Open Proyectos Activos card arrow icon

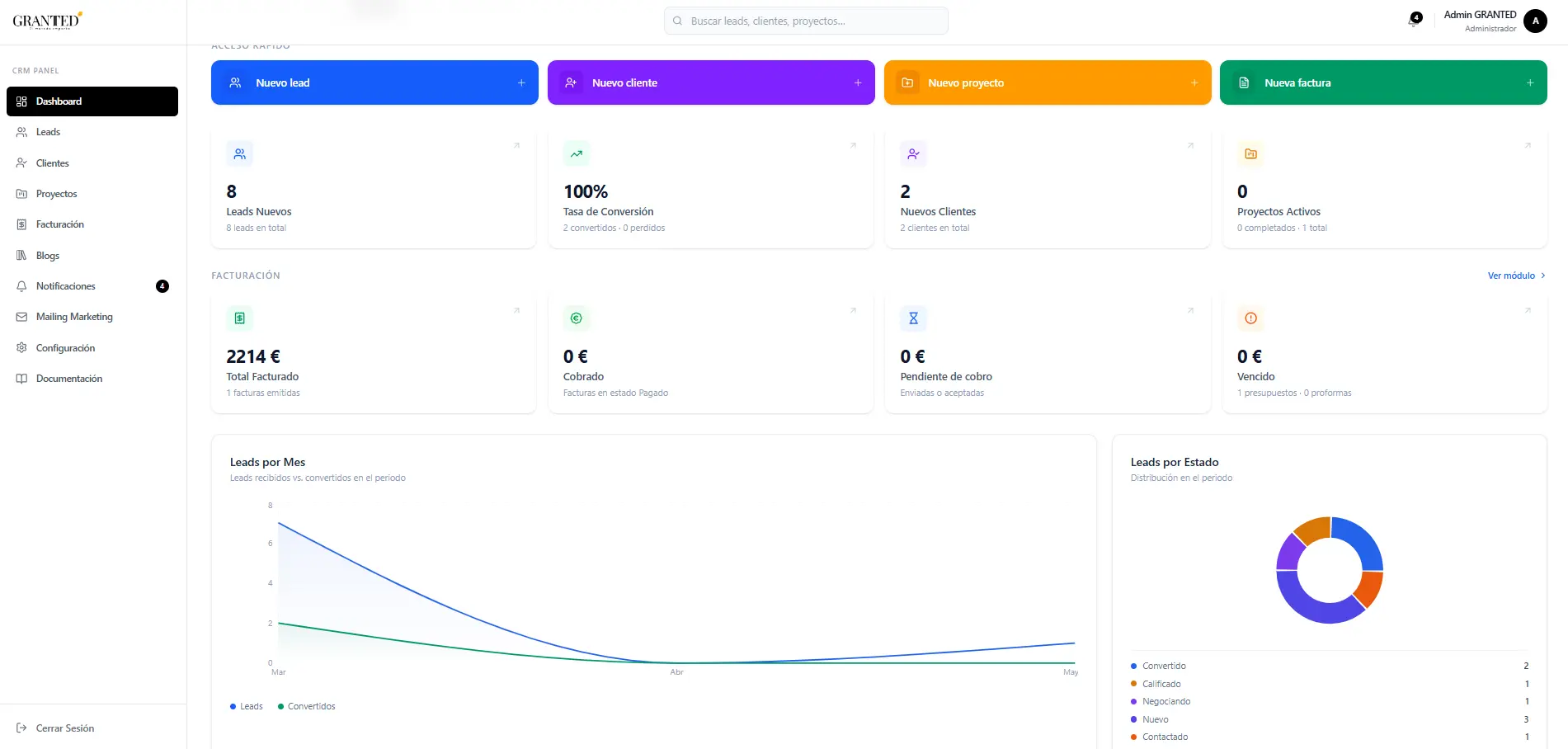pos(1528,146)
